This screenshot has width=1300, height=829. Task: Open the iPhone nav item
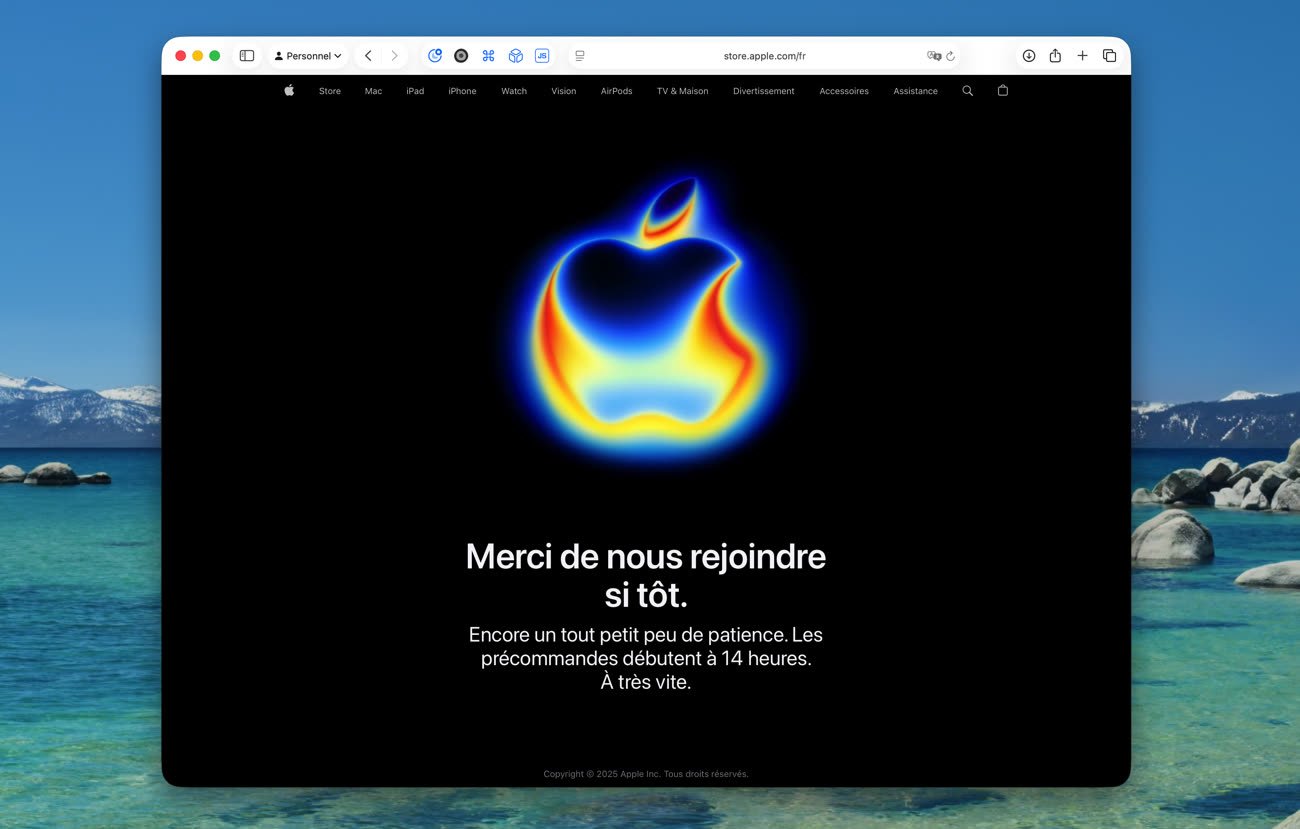click(462, 91)
